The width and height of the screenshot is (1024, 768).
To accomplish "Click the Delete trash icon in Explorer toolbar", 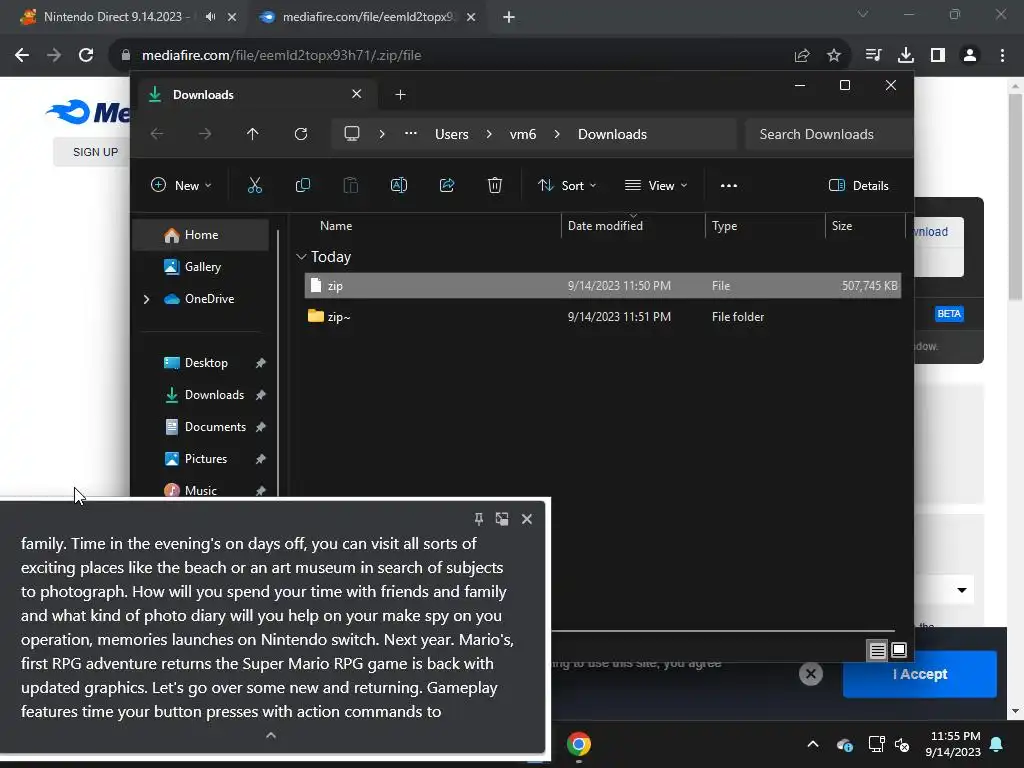I will [495, 185].
